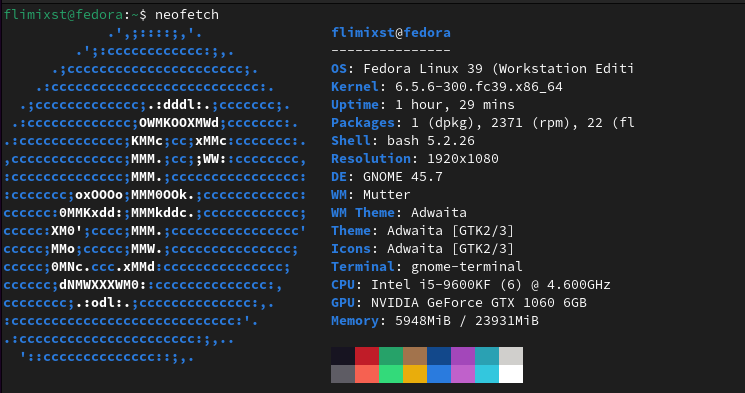Click the 'Theme: Adwaita [GTK2/3]' line
Image resolution: width=745 pixels, height=393 pixels.
coord(423,231)
